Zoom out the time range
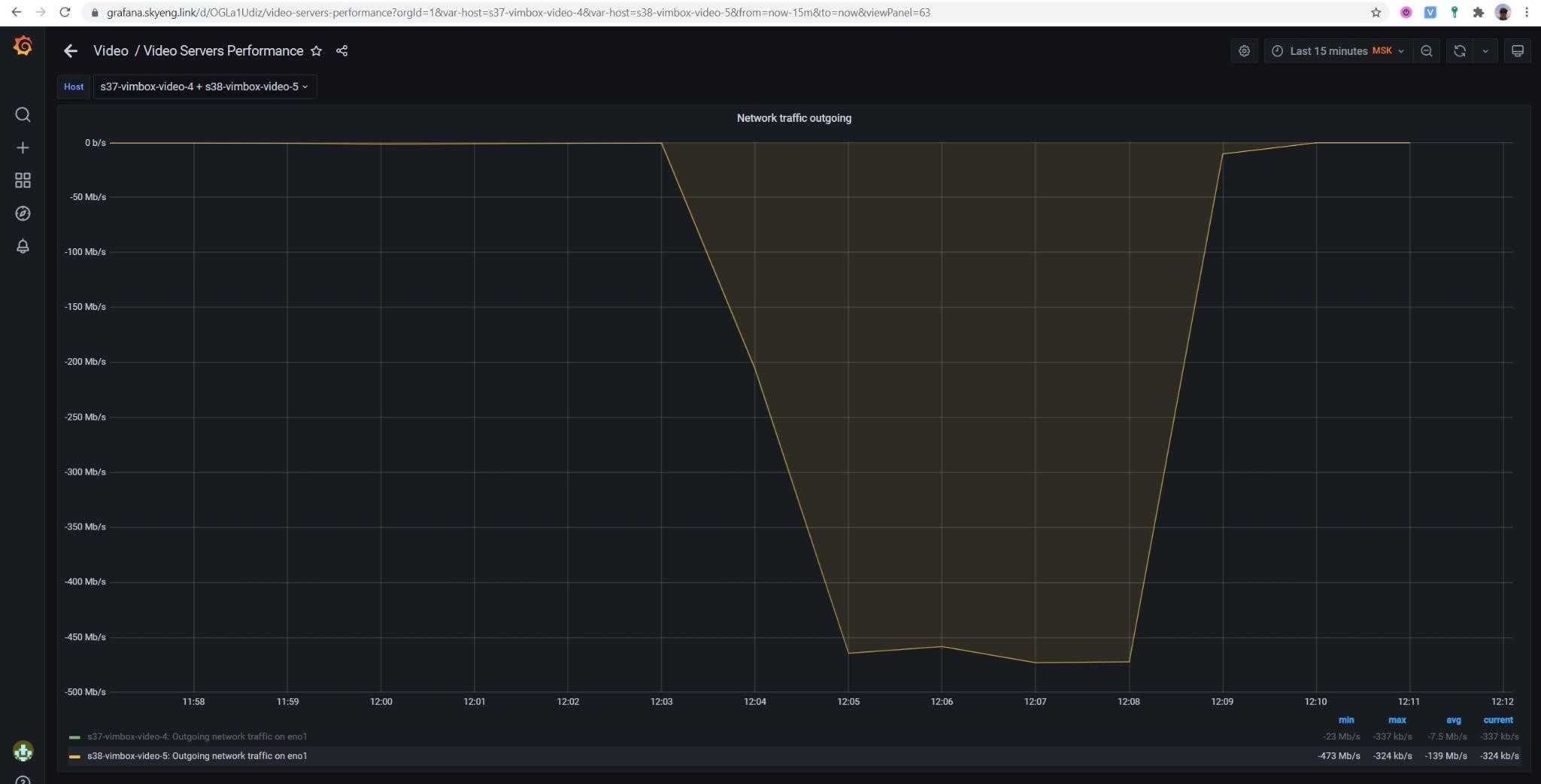This screenshot has height=784, width=1541. [x=1427, y=51]
